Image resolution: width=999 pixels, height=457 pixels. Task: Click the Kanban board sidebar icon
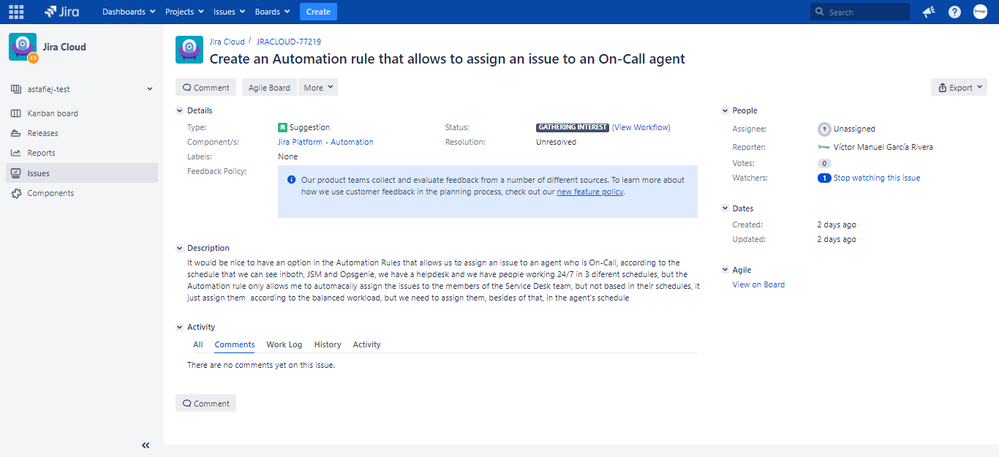tap(16, 113)
